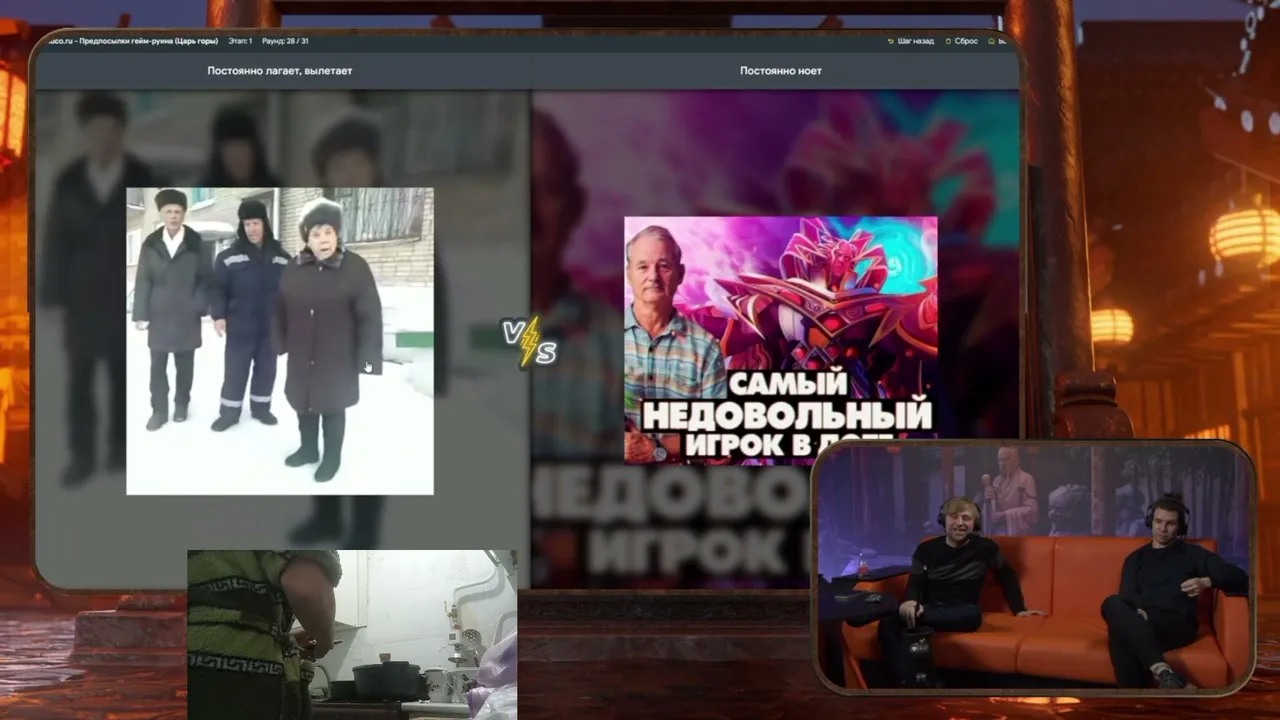Click the streamers' webcam overlay on orange sofa
The height and width of the screenshot is (720, 1280).
tap(1034, 567)
